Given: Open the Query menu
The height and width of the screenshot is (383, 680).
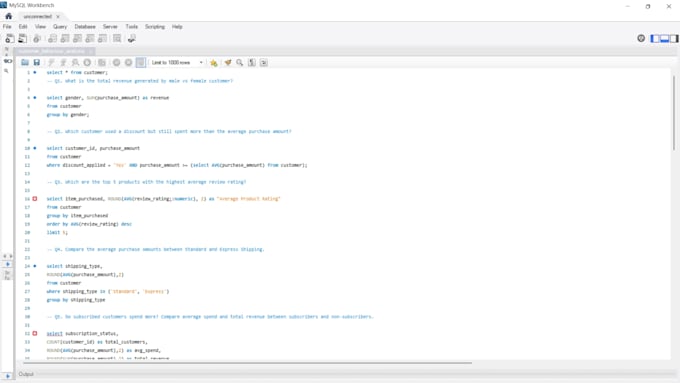Looking at the screenshot, I should click(x=60, y=26).
